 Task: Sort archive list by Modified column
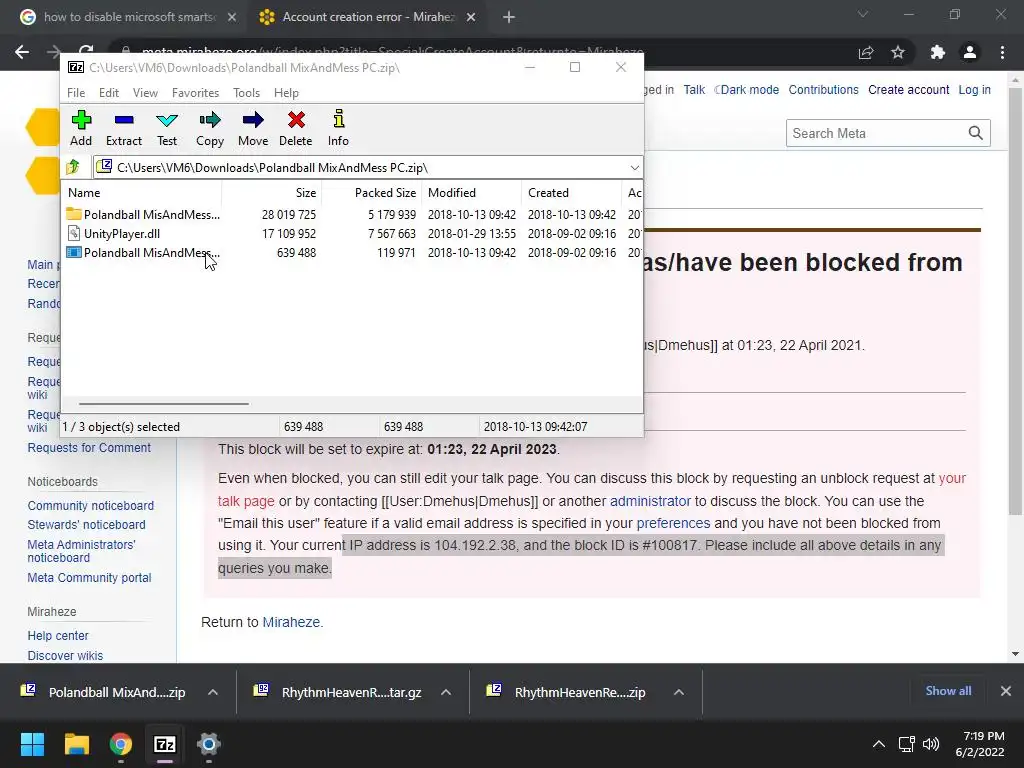pos(471,193)
